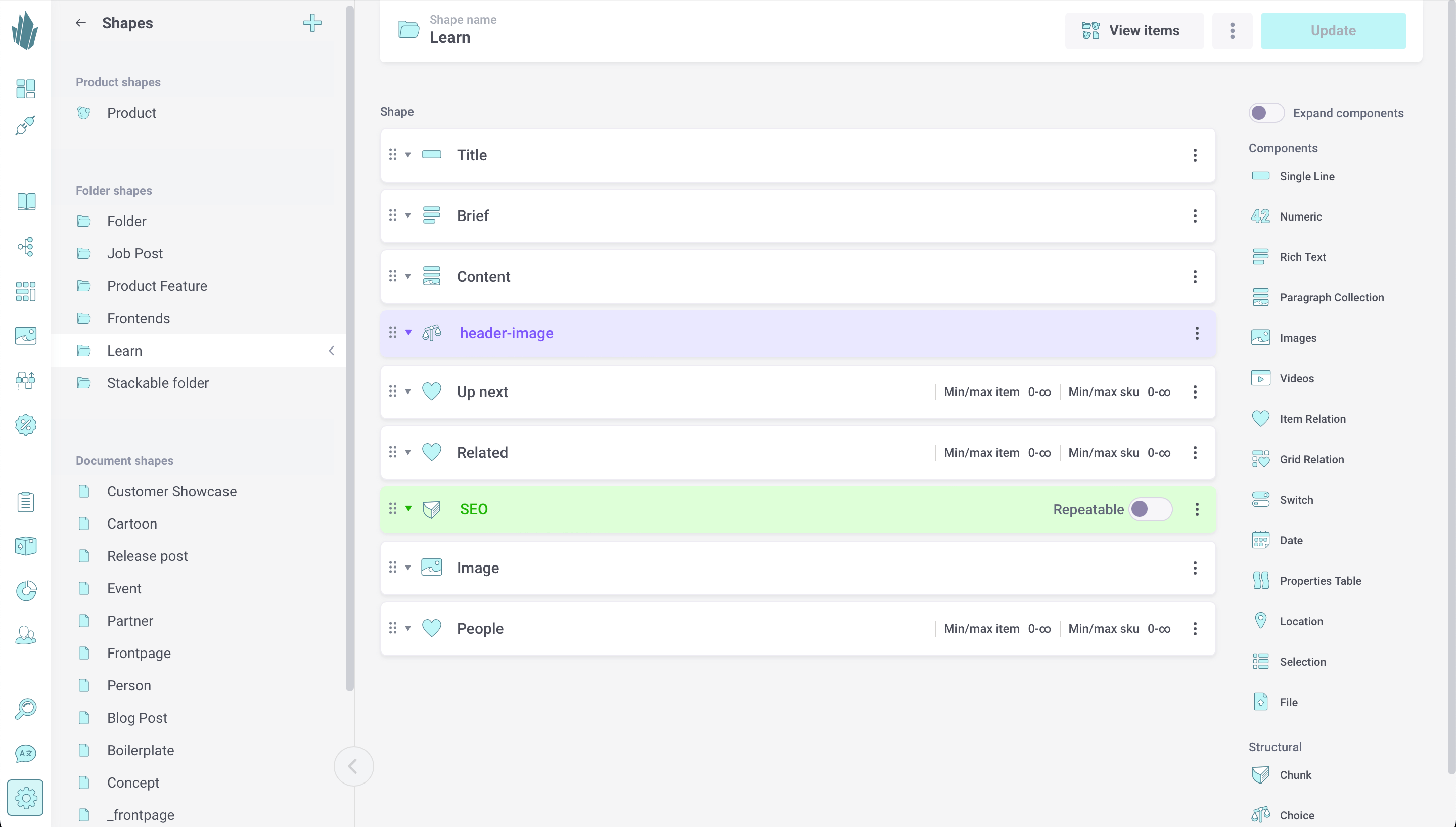The image size is (1456, 827).
Task: Open three-dot menu for Content row
Action: coord(1194,277)
